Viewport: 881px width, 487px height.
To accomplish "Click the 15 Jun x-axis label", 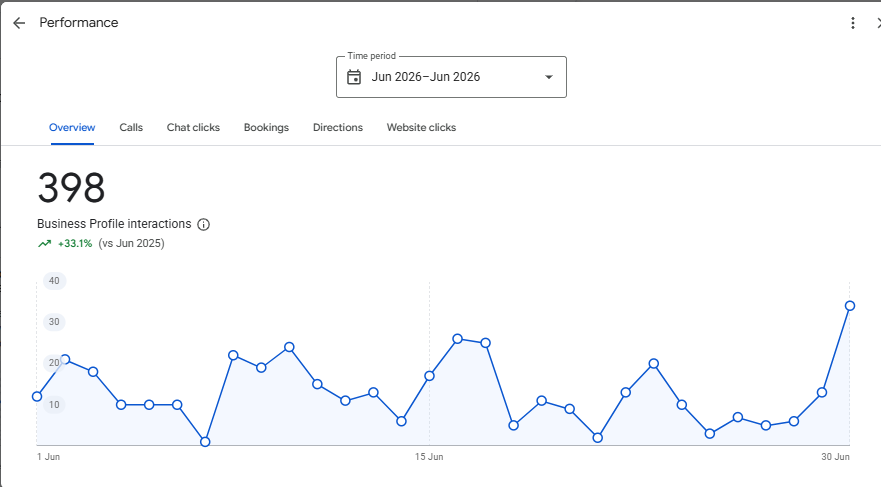I will 429,457.
